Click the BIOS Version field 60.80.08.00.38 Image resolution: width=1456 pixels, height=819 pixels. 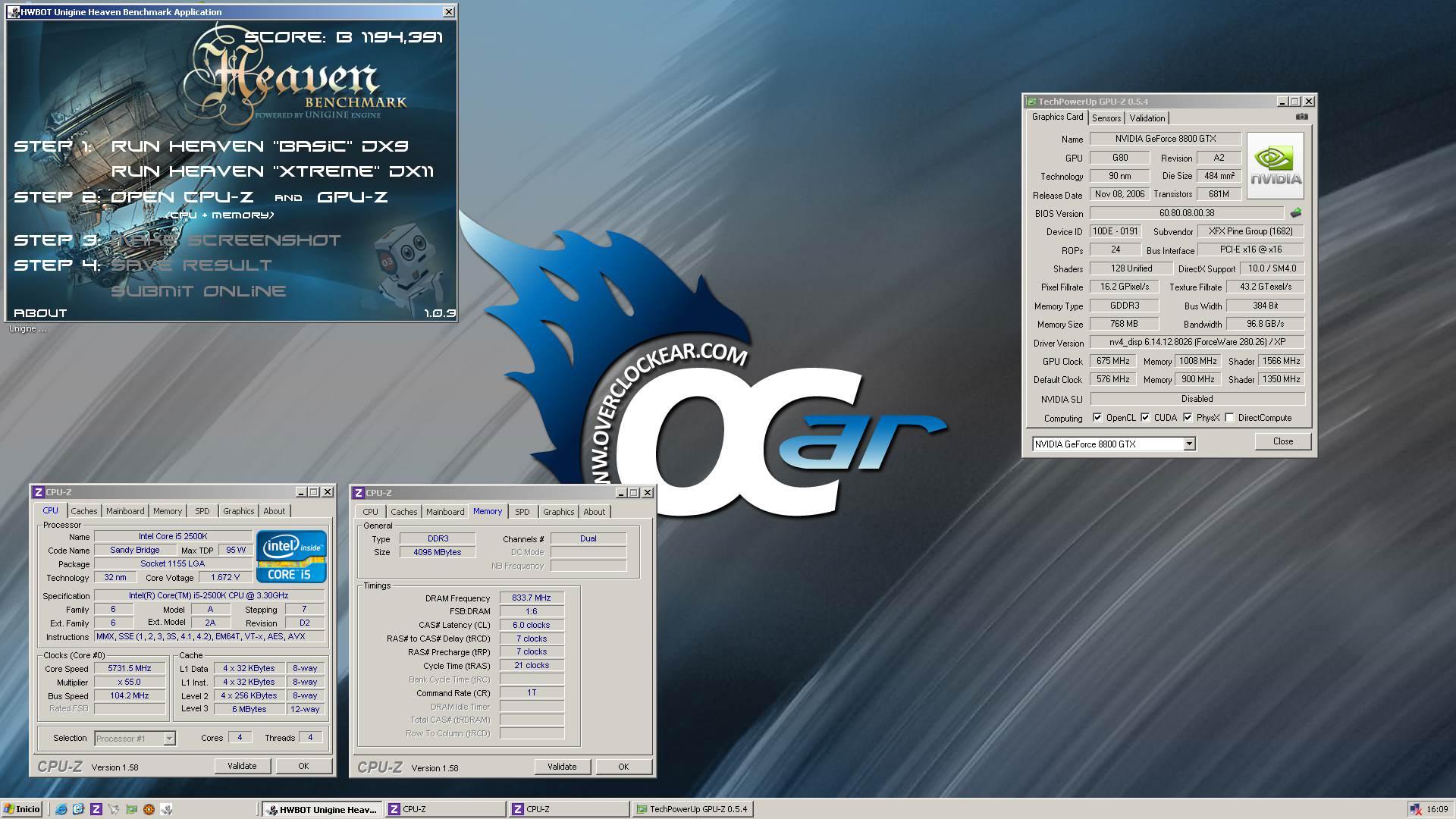tap(1187, 213)
